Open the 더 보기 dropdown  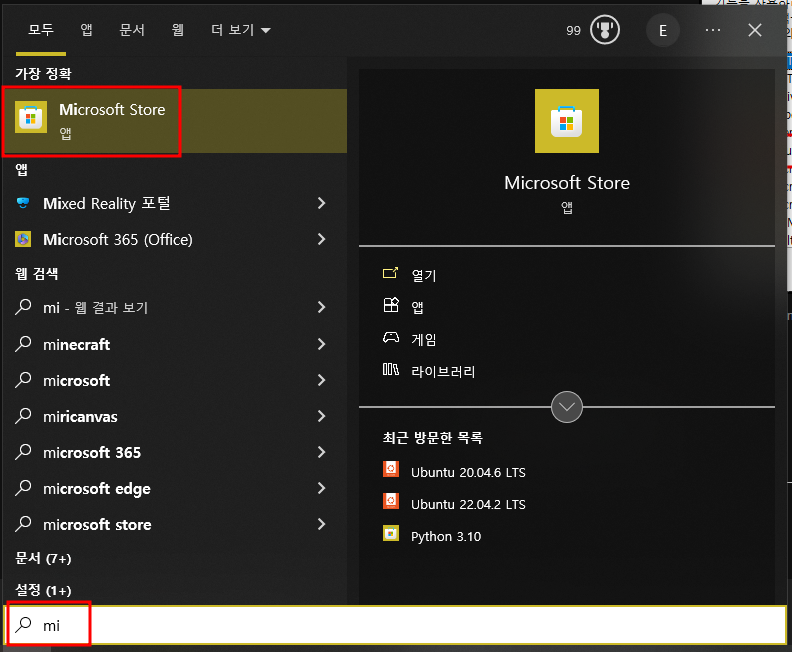pos(240,30)
